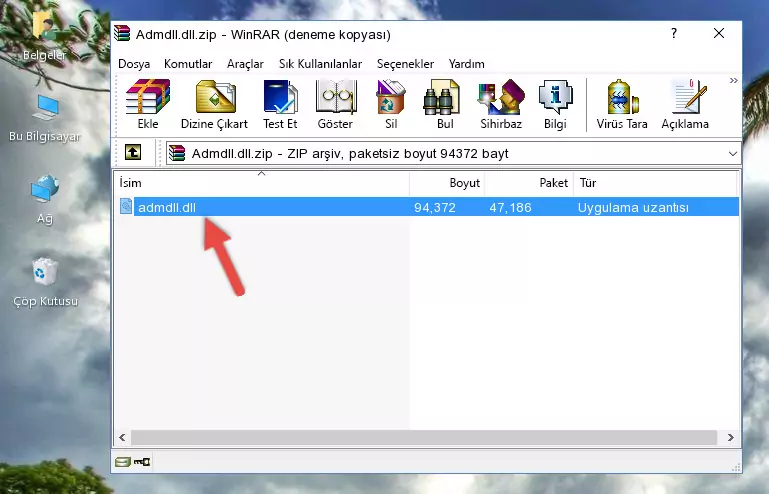The width and height of the screenshot is (769, 494).
Task: Open the Göster viewer icon
Action: coord(335,104)
